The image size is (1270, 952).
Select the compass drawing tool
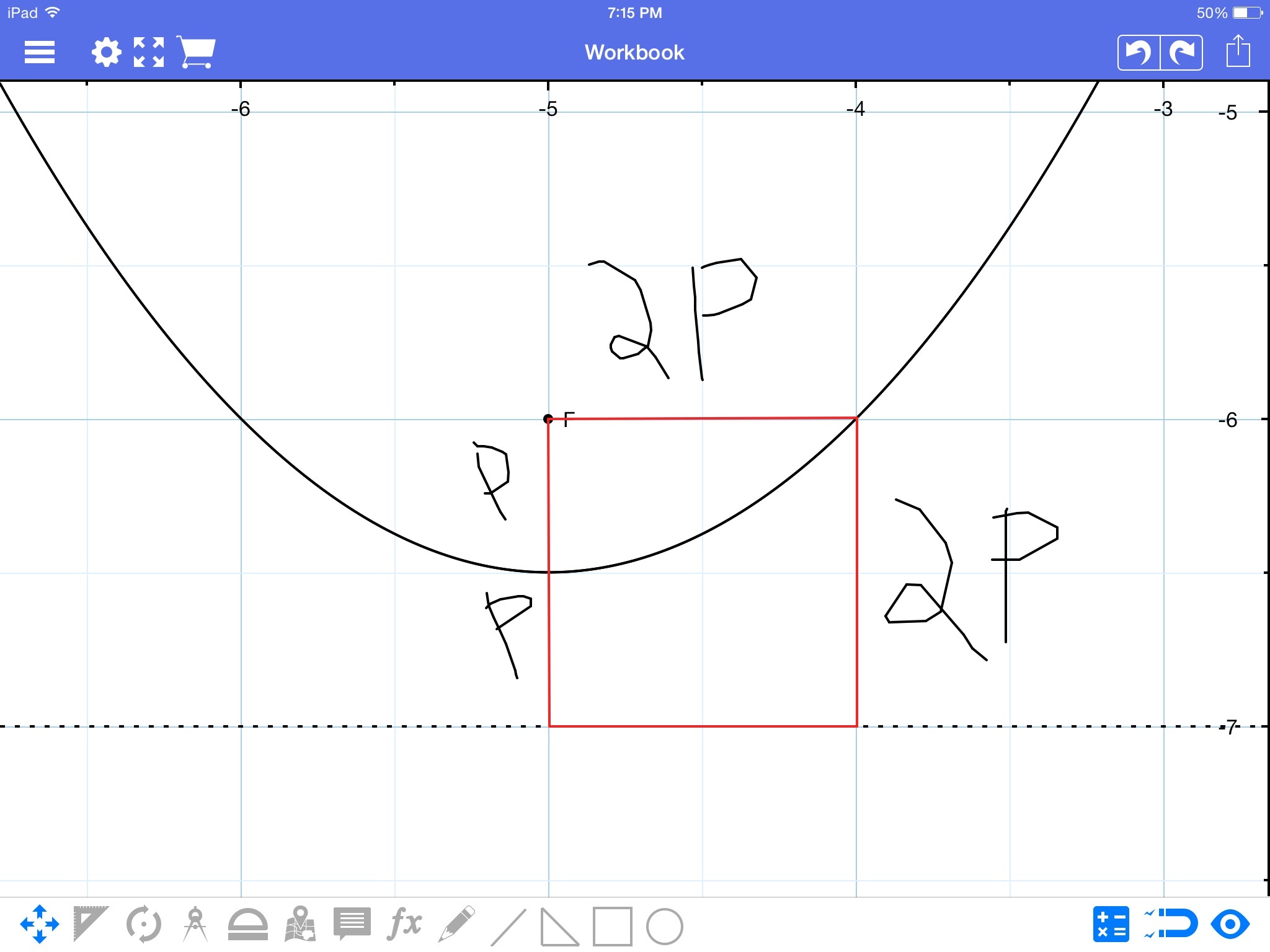[195, 924]
